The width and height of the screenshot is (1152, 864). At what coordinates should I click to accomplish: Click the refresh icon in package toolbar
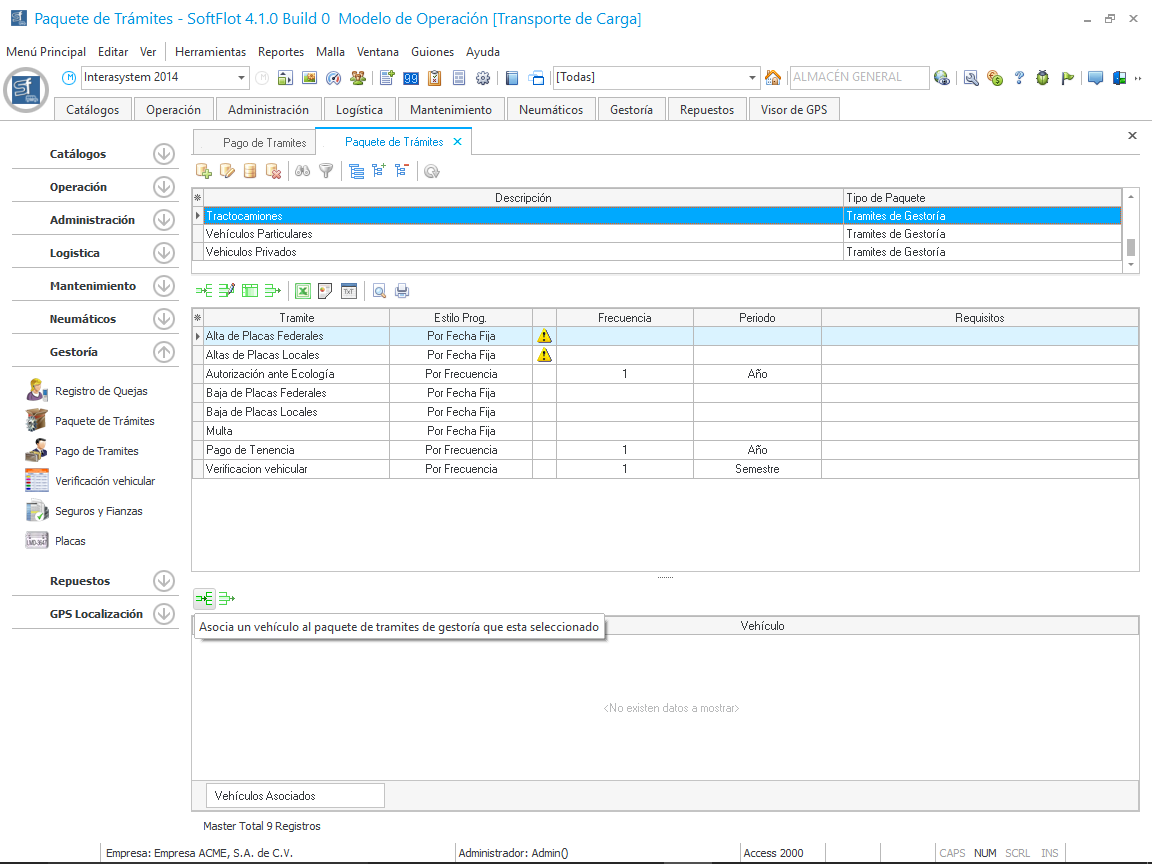click(432, 171)
